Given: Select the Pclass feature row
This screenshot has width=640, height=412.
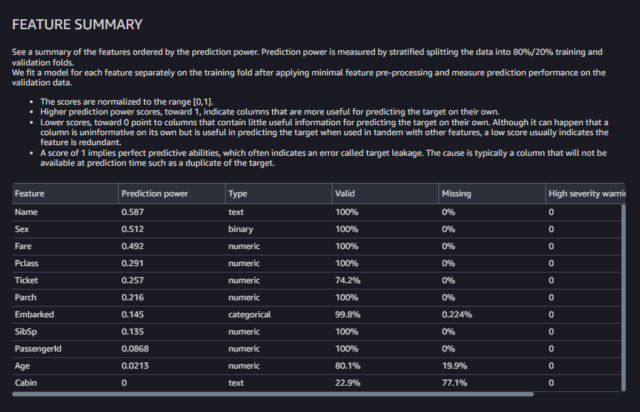Looking at the screenshot, I should [x=317, y=263].
